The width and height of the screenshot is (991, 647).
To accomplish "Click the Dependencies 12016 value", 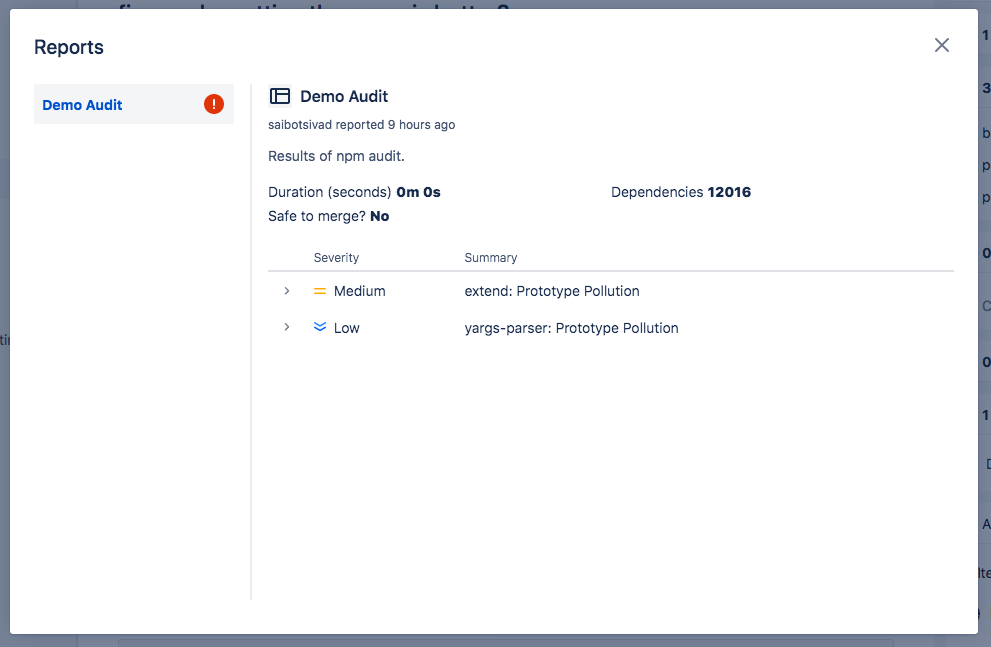I will coord(729,192).
